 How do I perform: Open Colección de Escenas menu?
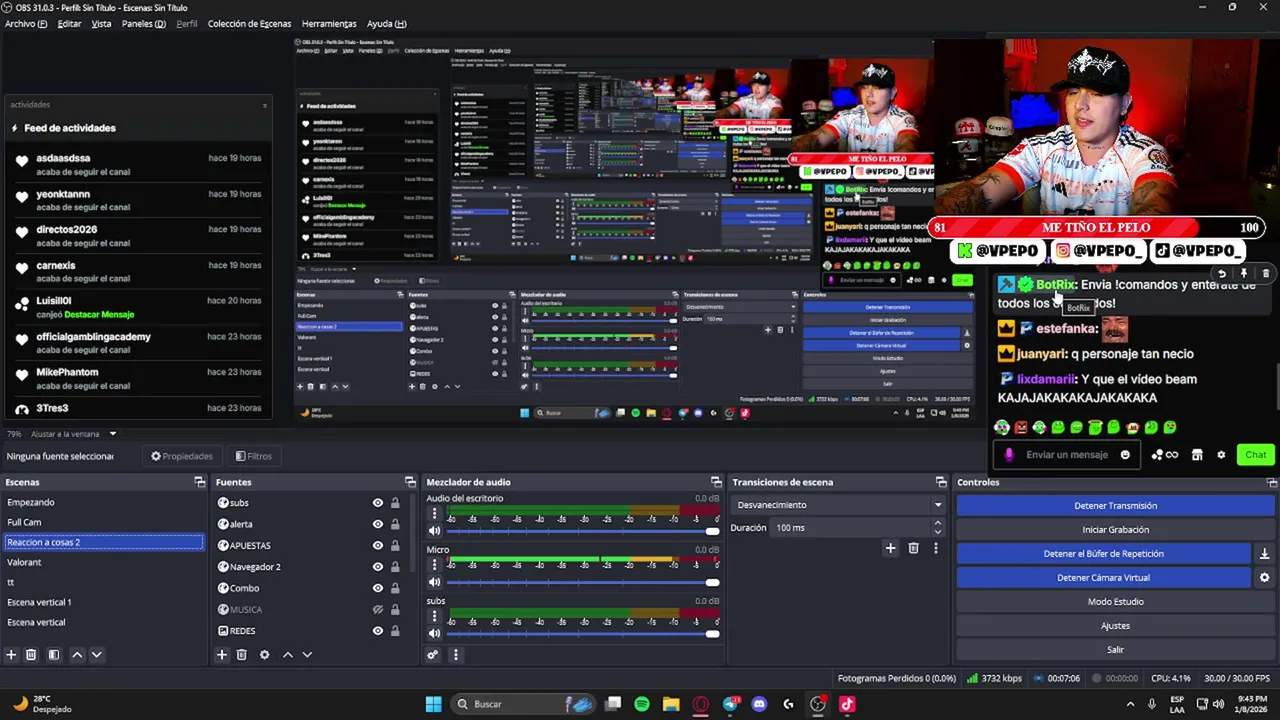[249, 23]
